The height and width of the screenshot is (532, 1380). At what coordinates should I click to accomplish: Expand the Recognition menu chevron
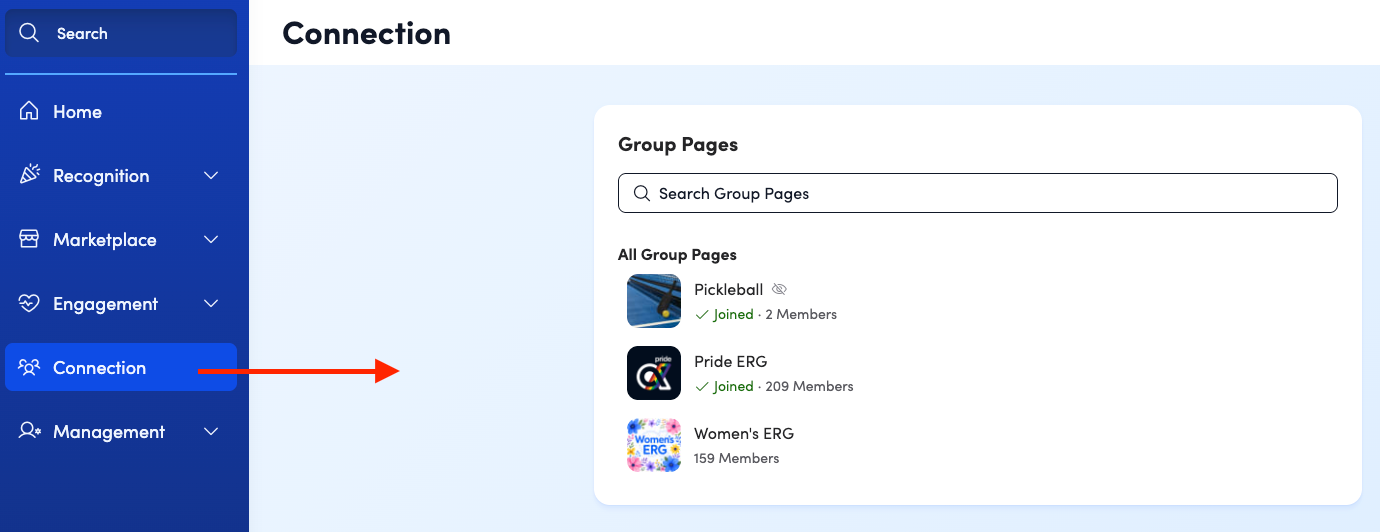coord(211,175)
